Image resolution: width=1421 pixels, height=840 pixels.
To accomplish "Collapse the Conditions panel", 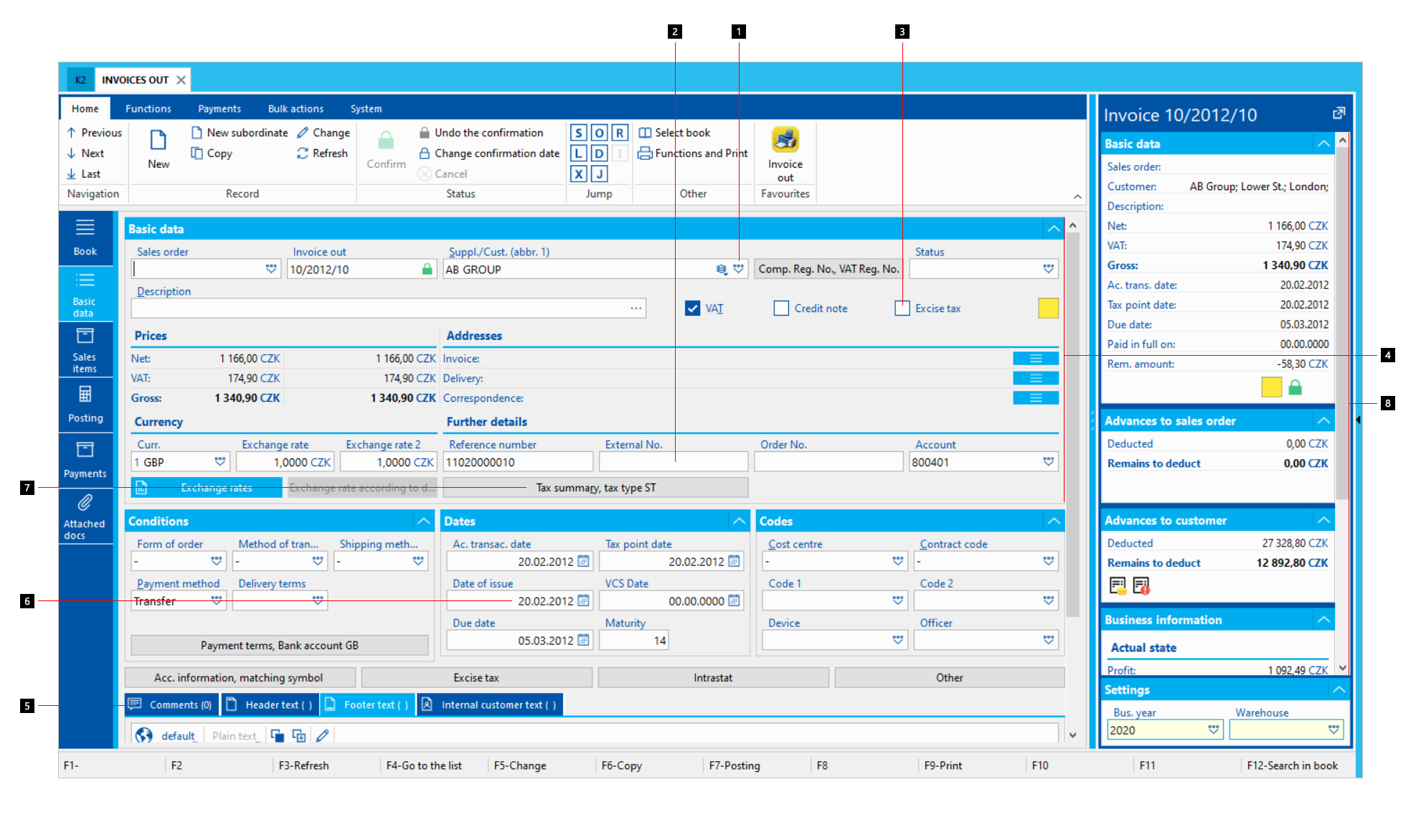I will (423, 522).
